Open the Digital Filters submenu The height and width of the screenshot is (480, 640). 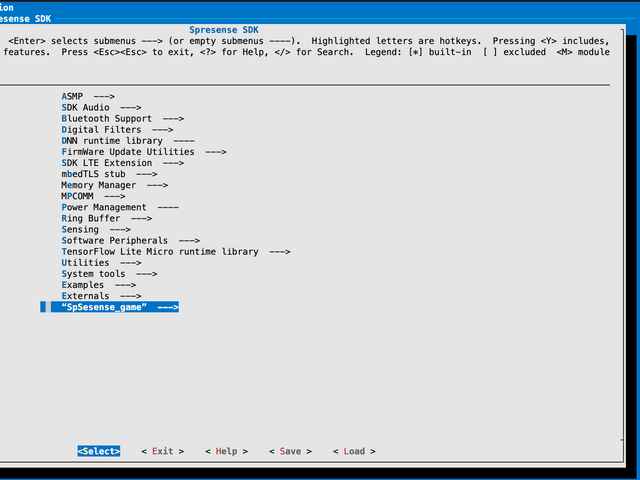coord(117,129)
